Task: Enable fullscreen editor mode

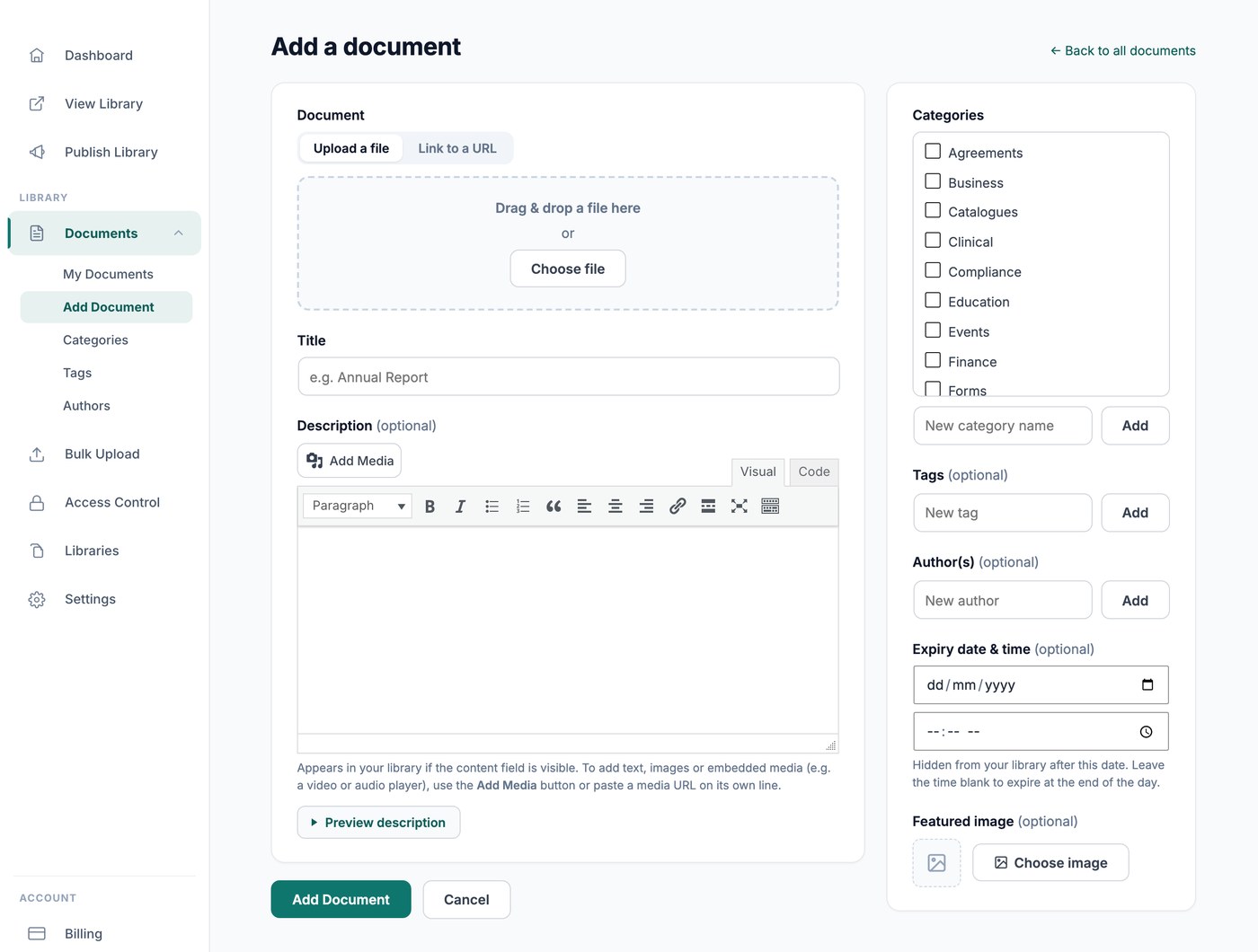Action: [740, 507]
